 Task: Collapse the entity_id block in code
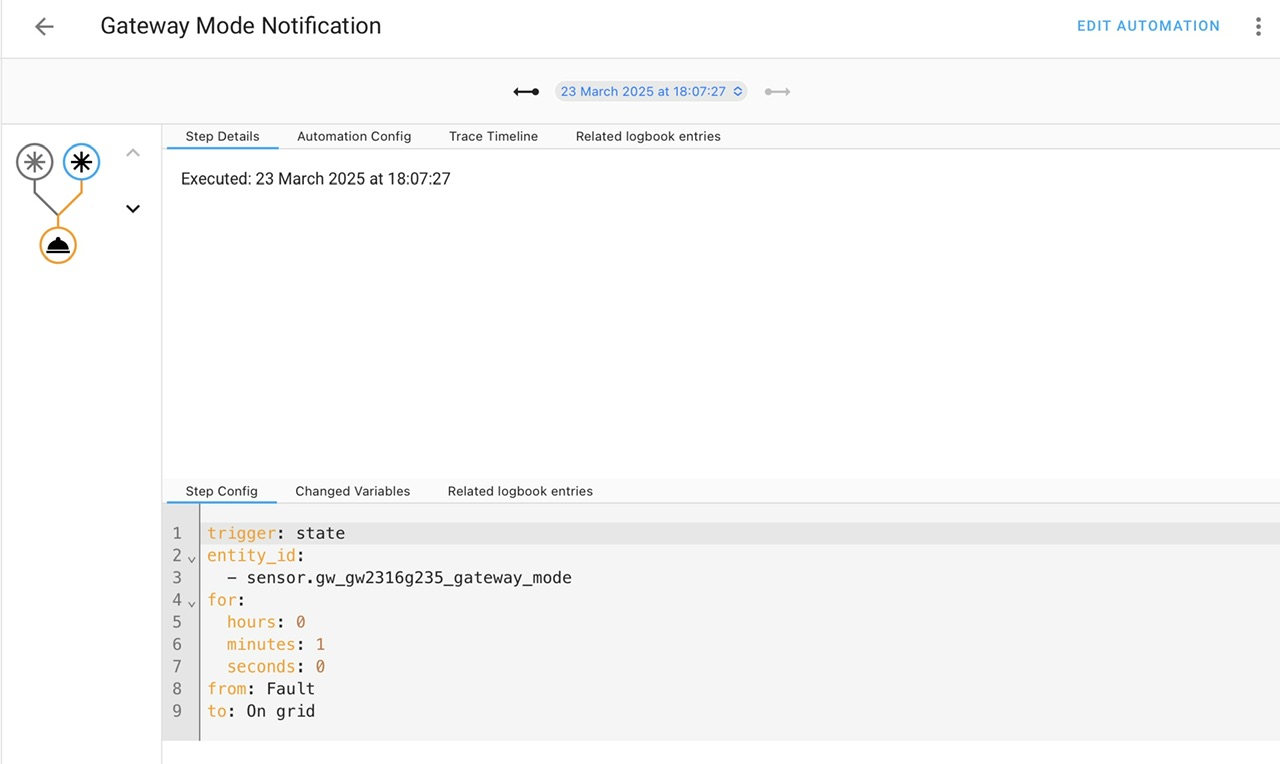[192, 558]
